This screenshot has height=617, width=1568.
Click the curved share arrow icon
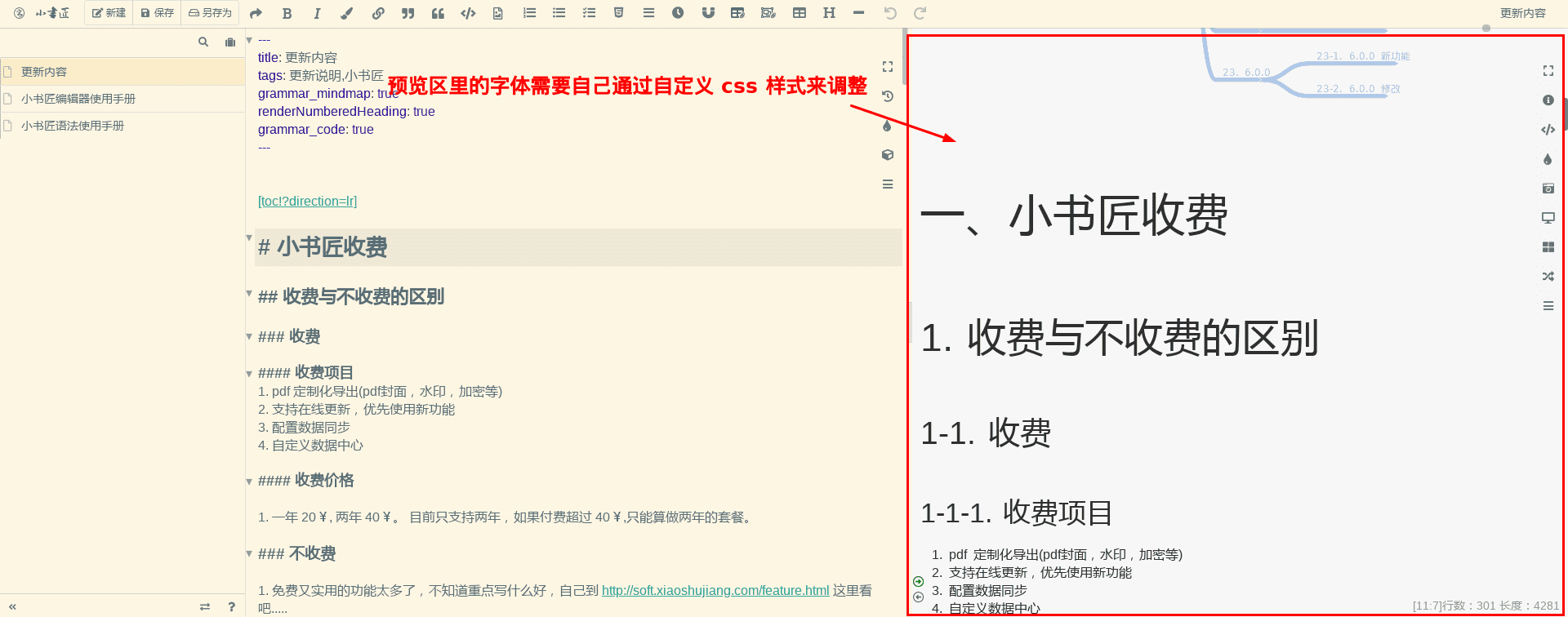coord(256,13)
